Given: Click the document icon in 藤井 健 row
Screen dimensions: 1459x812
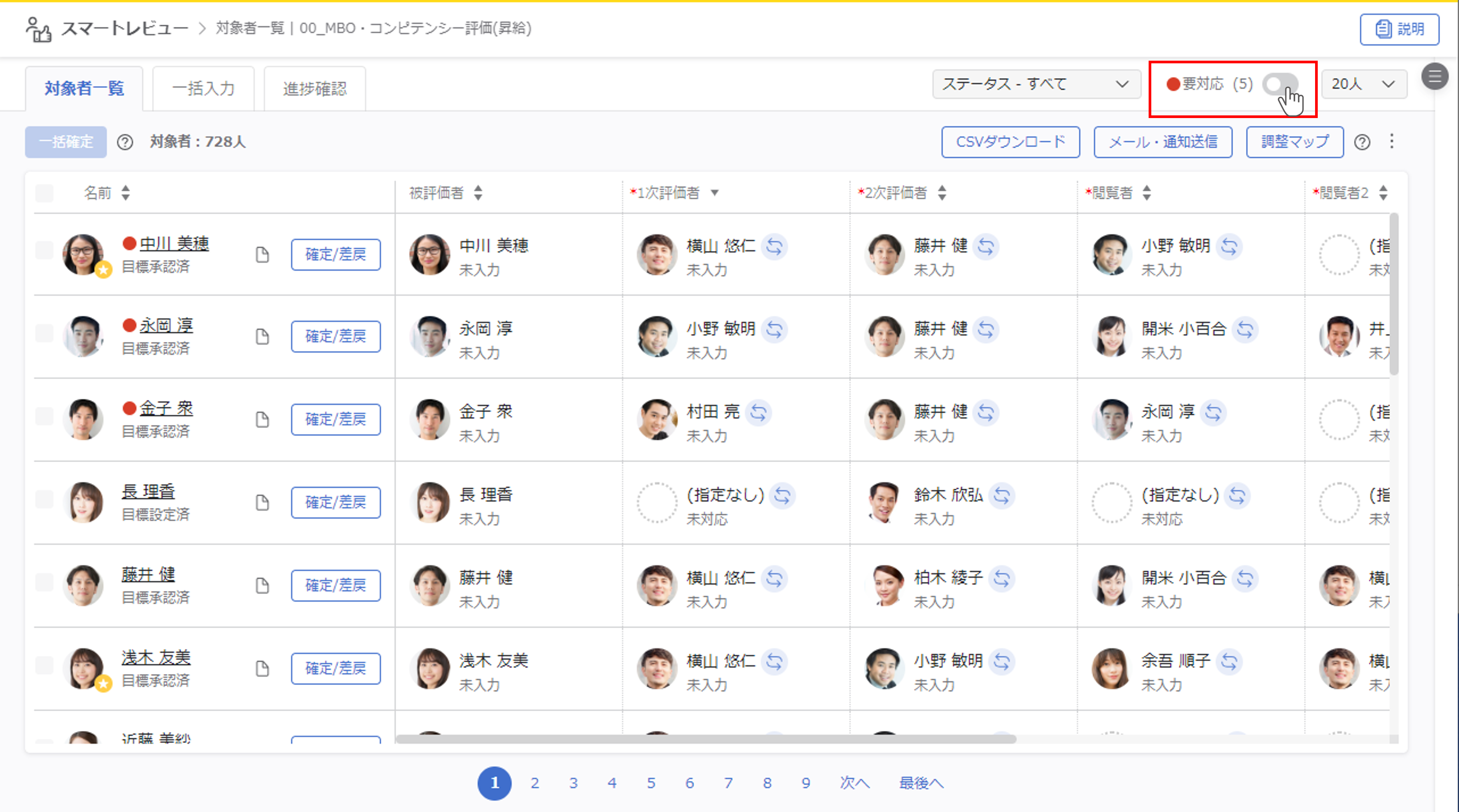Looking at the screenshot, I should pyautogui.click(x=262, y=586).
